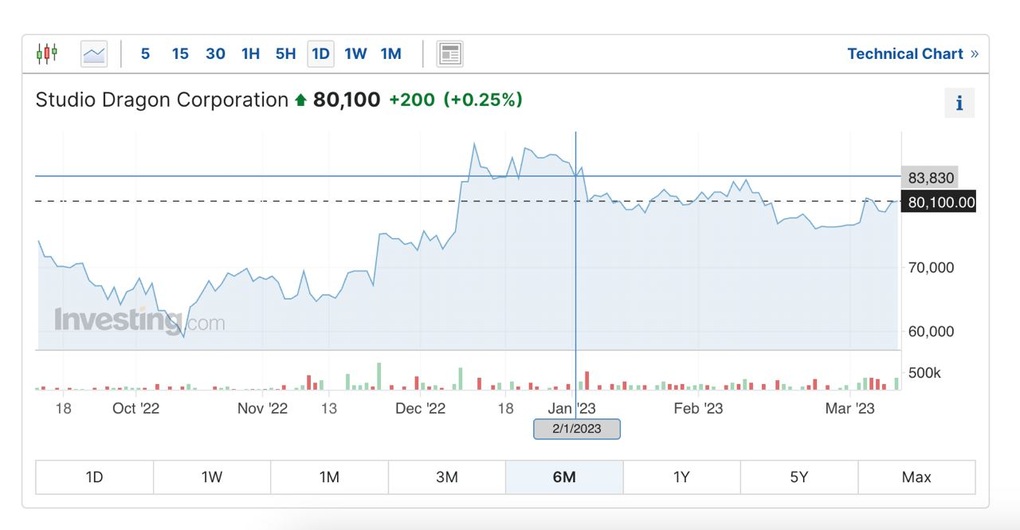Select the 1Y time range tab

(681, 477)
